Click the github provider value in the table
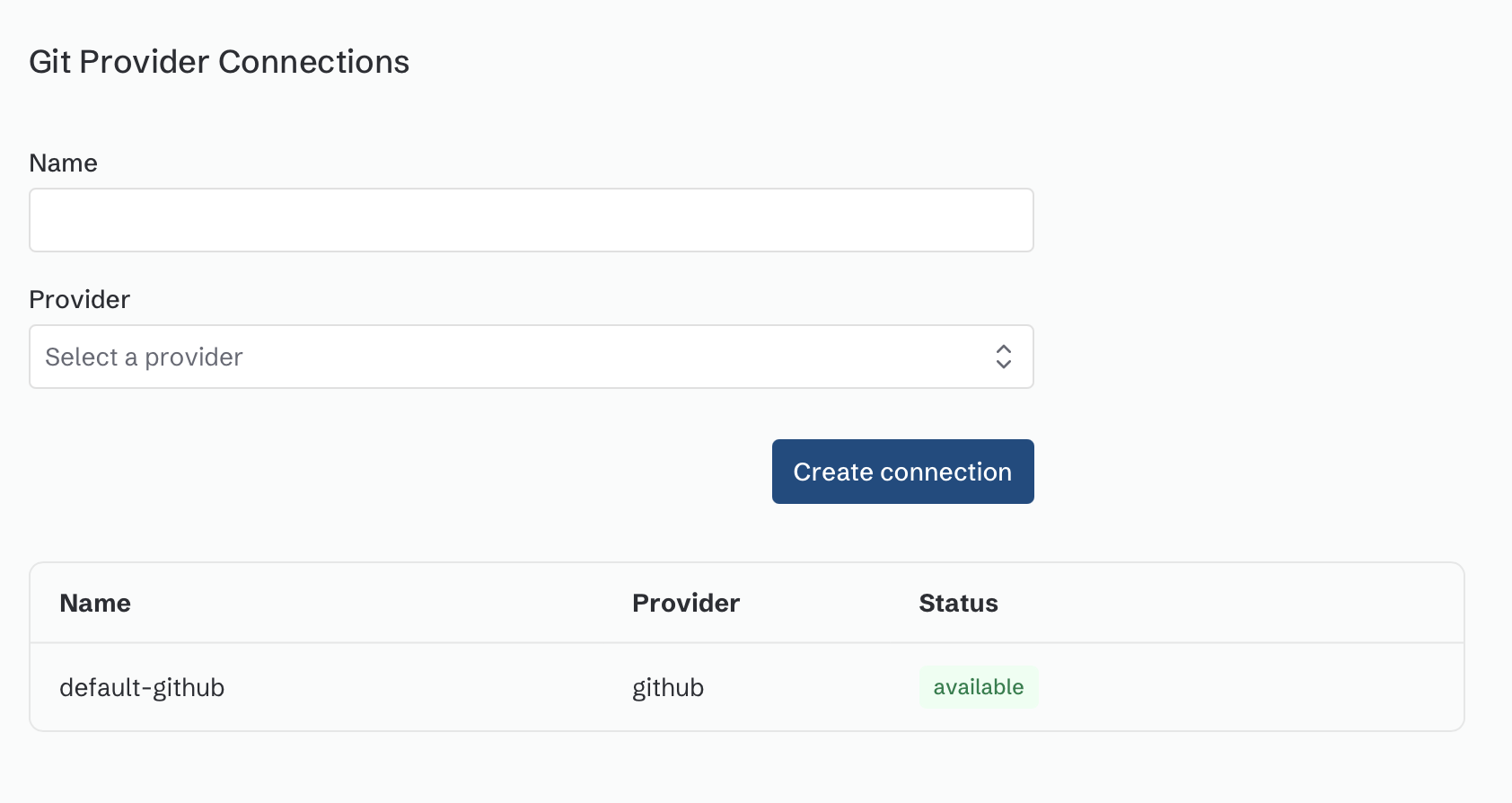The height and width of the screenshot is (803, 1512). click(668, 686)
